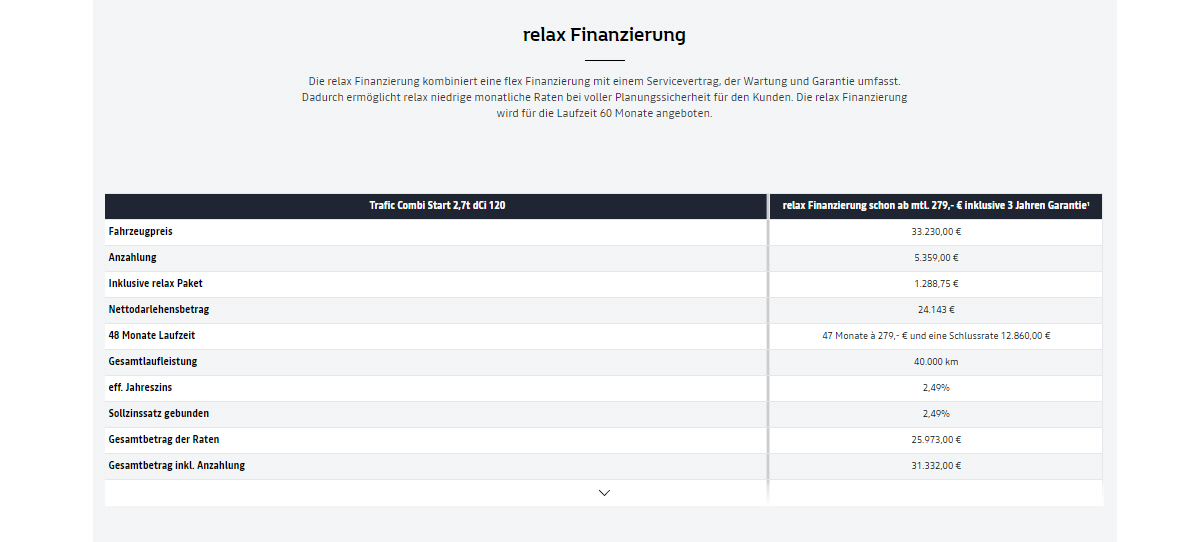This screenshot has width=1187, height=542.
Task: Click the 'Sollzinssatz gebunden' row label
Action: point(158,413)
